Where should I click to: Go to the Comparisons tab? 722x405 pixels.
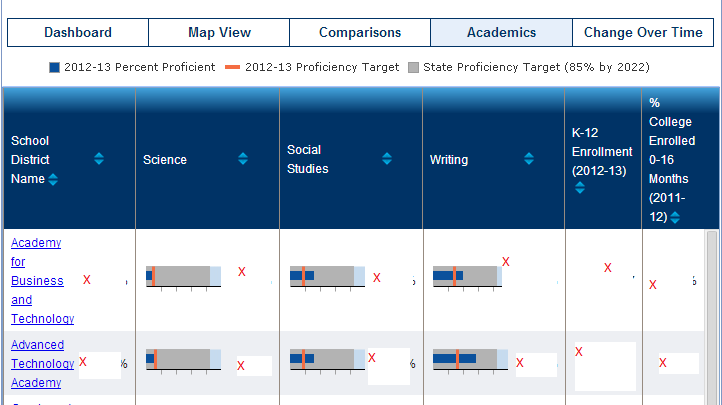click(360, 32)
